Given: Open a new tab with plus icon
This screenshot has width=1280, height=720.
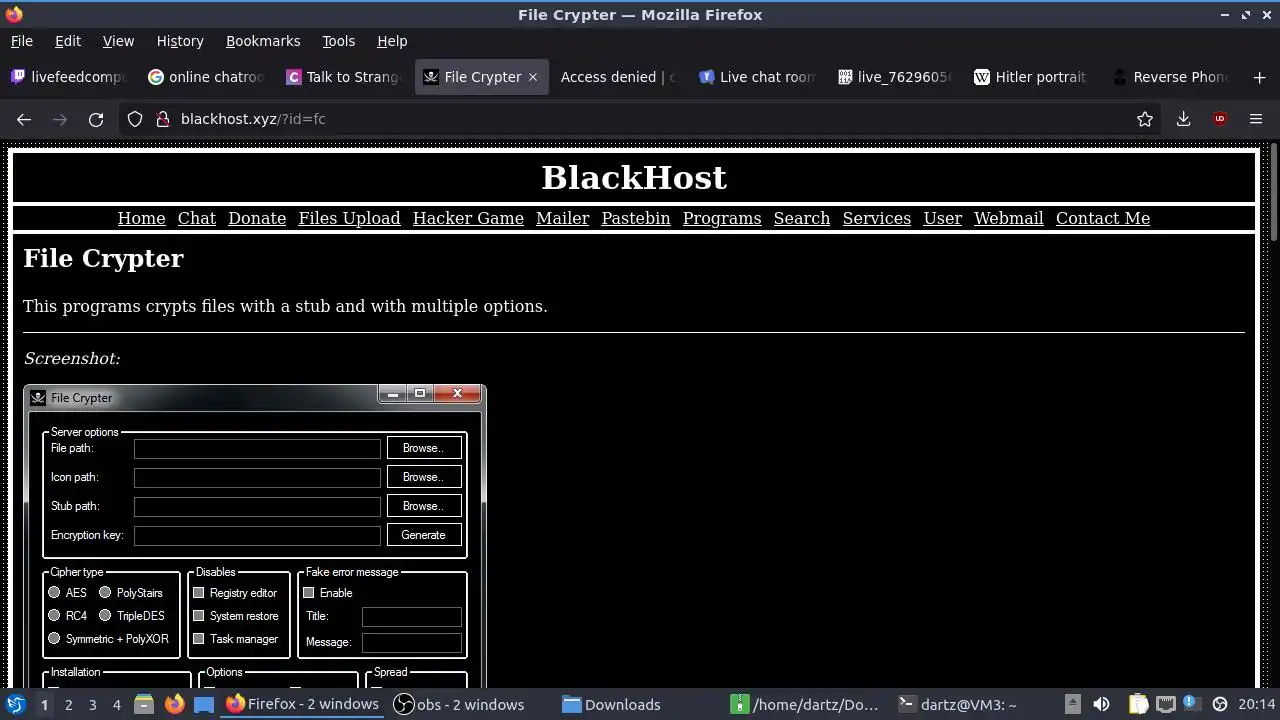Looking at the screenshot, I should tap(1259, 77).
